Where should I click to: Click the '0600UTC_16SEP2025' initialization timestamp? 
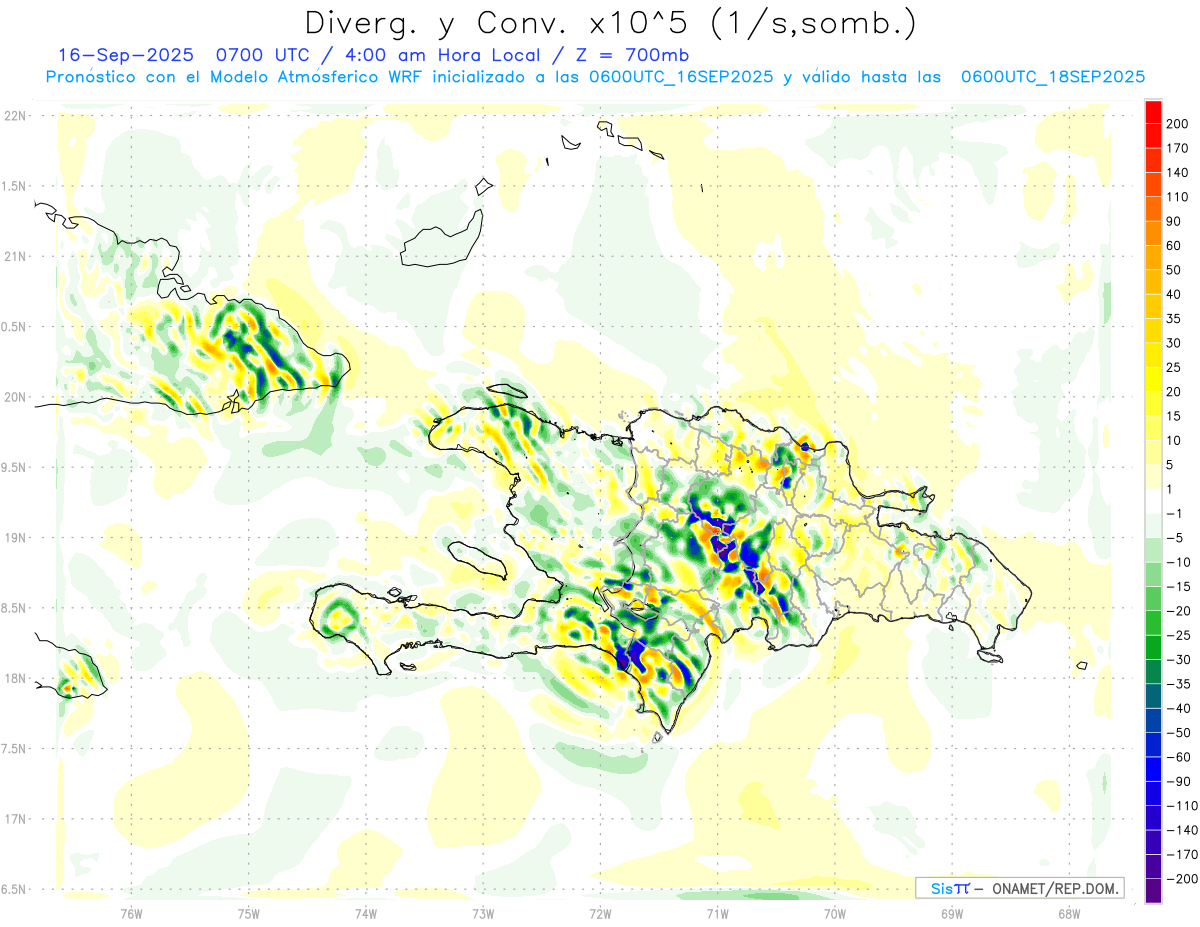(680, 77)
